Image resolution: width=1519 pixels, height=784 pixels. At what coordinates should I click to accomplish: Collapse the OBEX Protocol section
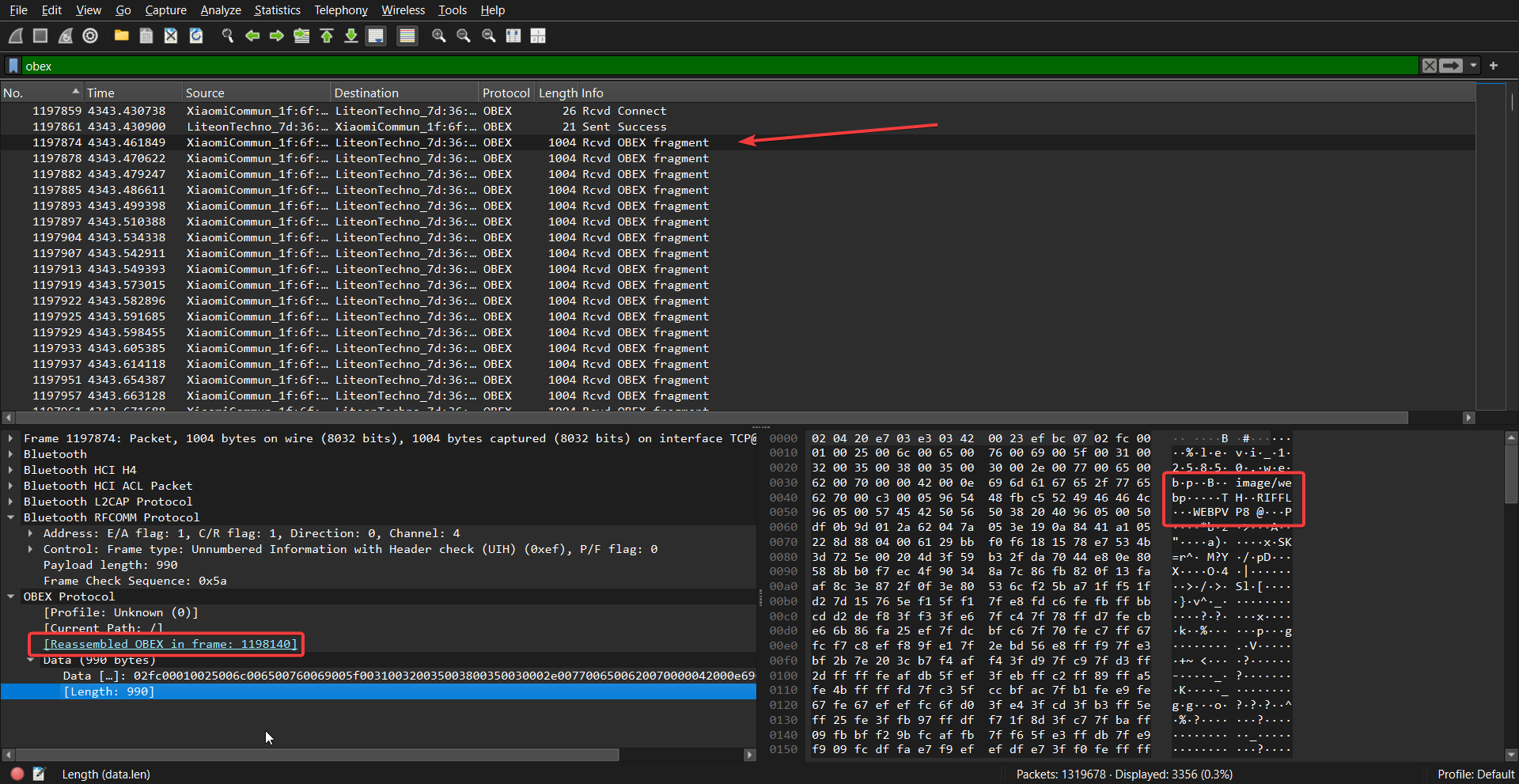[10, 597]
